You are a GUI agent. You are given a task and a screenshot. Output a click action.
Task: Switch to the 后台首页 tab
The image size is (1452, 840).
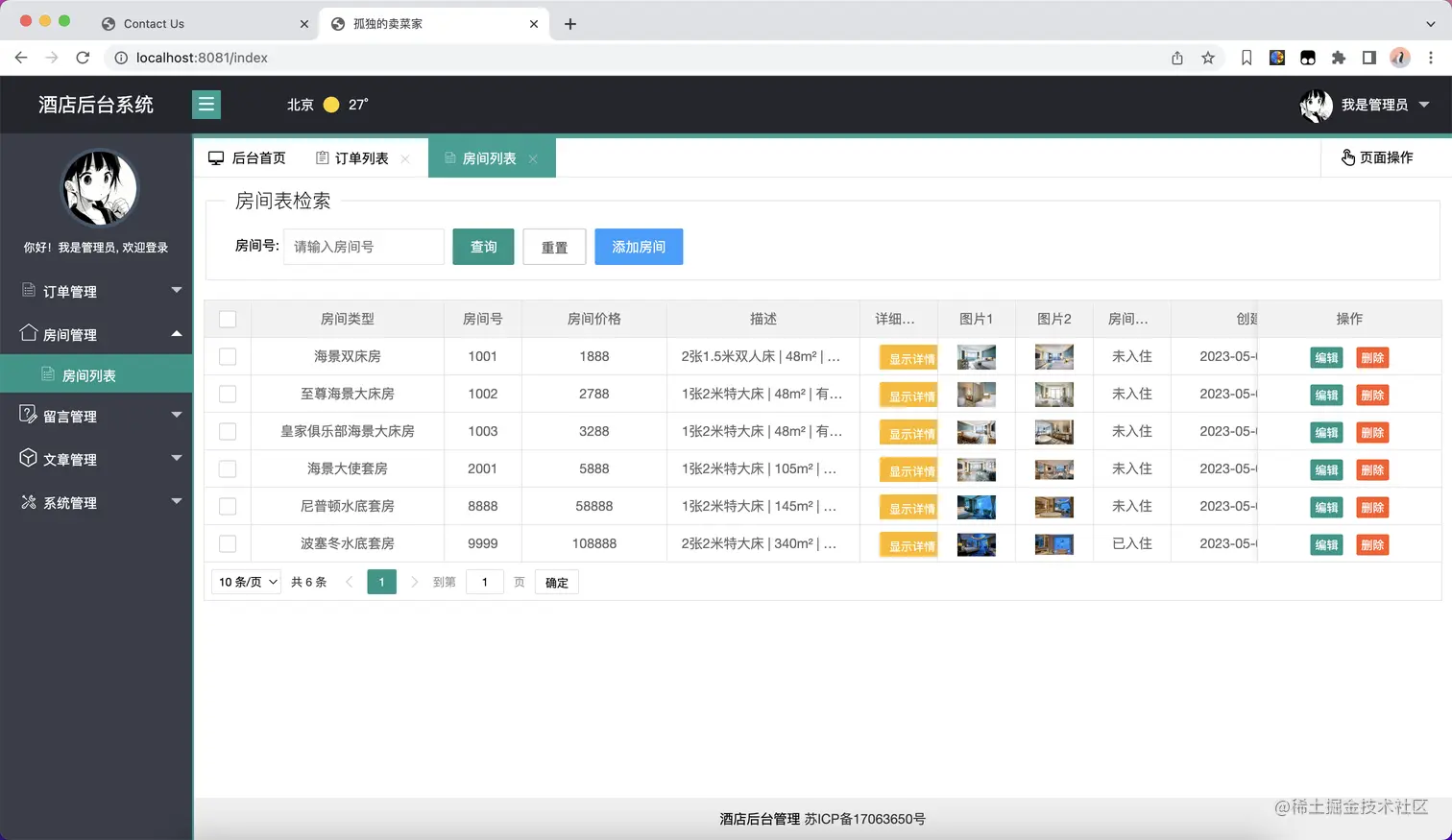tap(248, 158)
